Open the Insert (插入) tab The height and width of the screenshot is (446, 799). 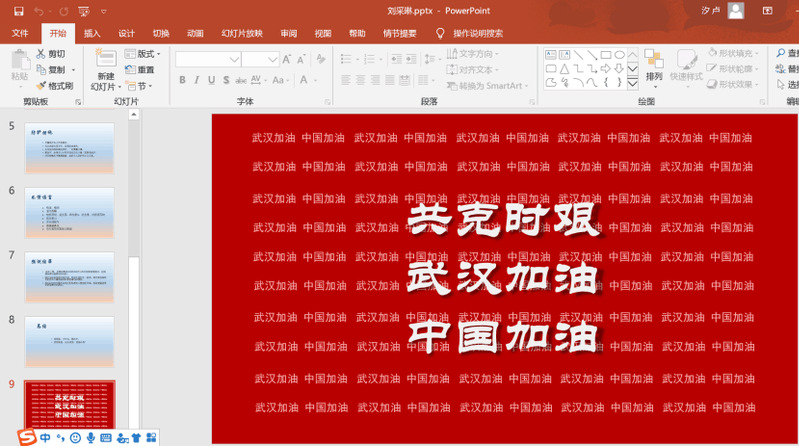coord(92,33)
